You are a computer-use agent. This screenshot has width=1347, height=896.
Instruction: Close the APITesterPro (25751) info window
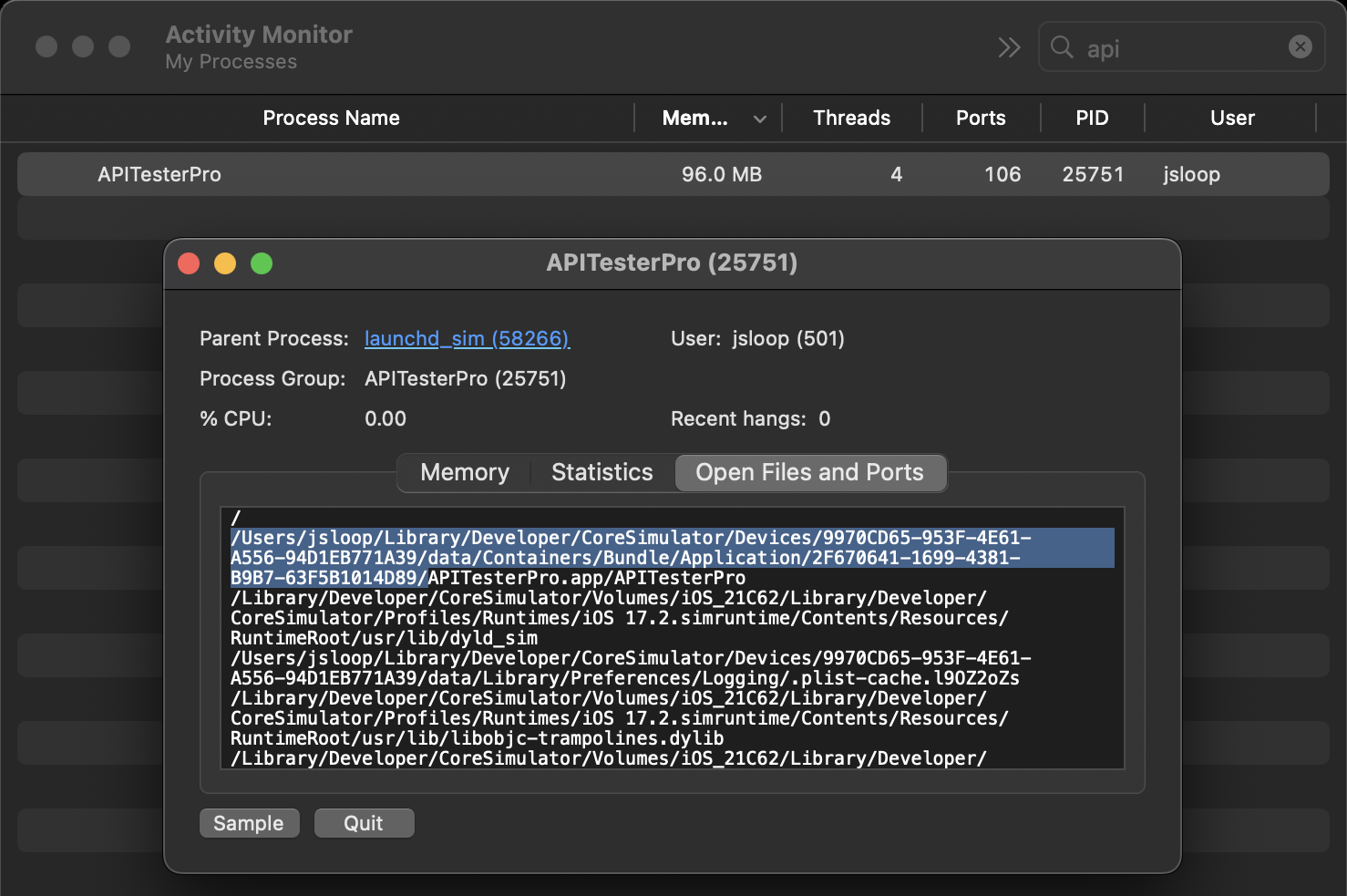[189, 263]
